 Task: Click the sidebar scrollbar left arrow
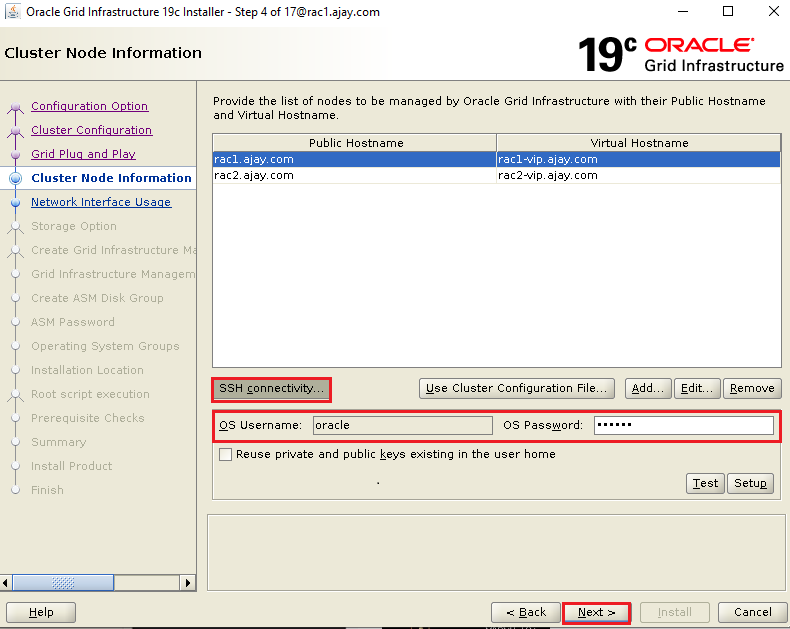(x=6, y=583)
